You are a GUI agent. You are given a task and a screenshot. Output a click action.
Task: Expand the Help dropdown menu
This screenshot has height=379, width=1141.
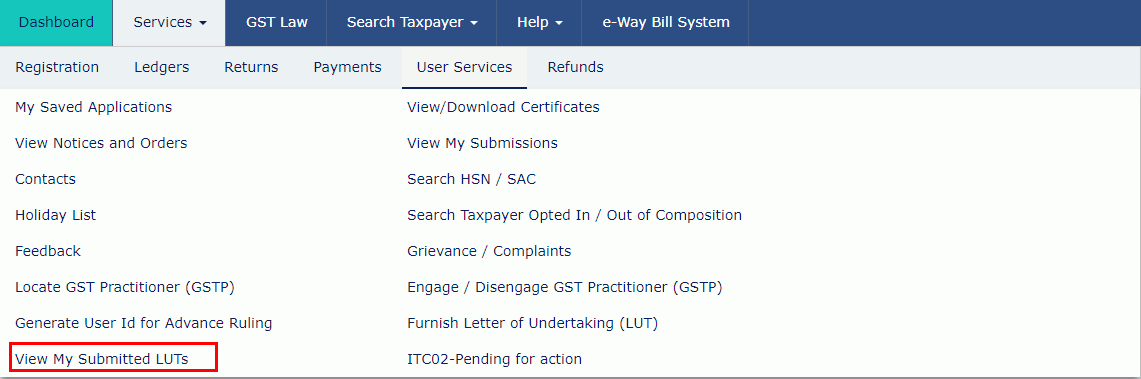click(539, 23)
